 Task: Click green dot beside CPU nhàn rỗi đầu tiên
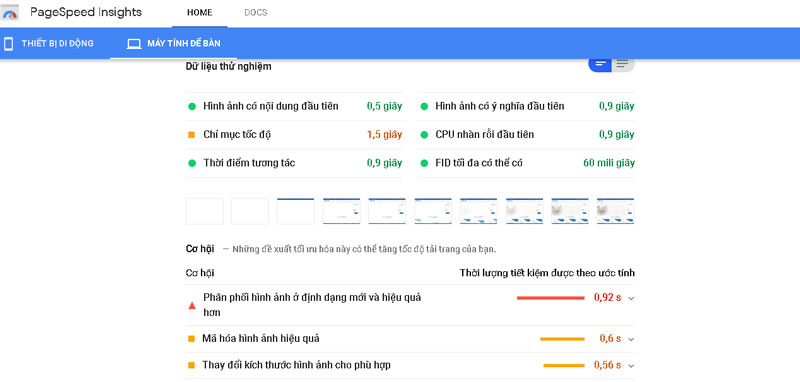click(x=423, y=135)
